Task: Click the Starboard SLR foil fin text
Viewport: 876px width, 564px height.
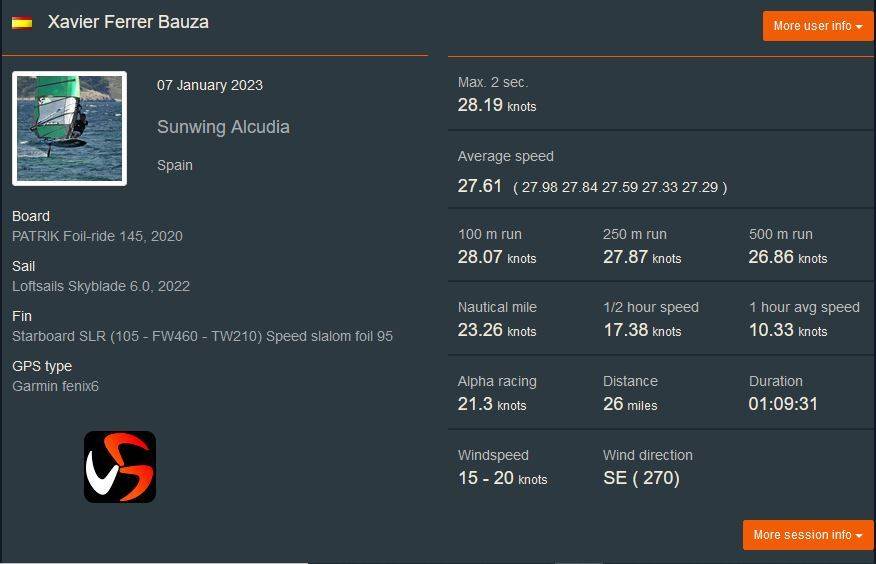Action: 202,336
